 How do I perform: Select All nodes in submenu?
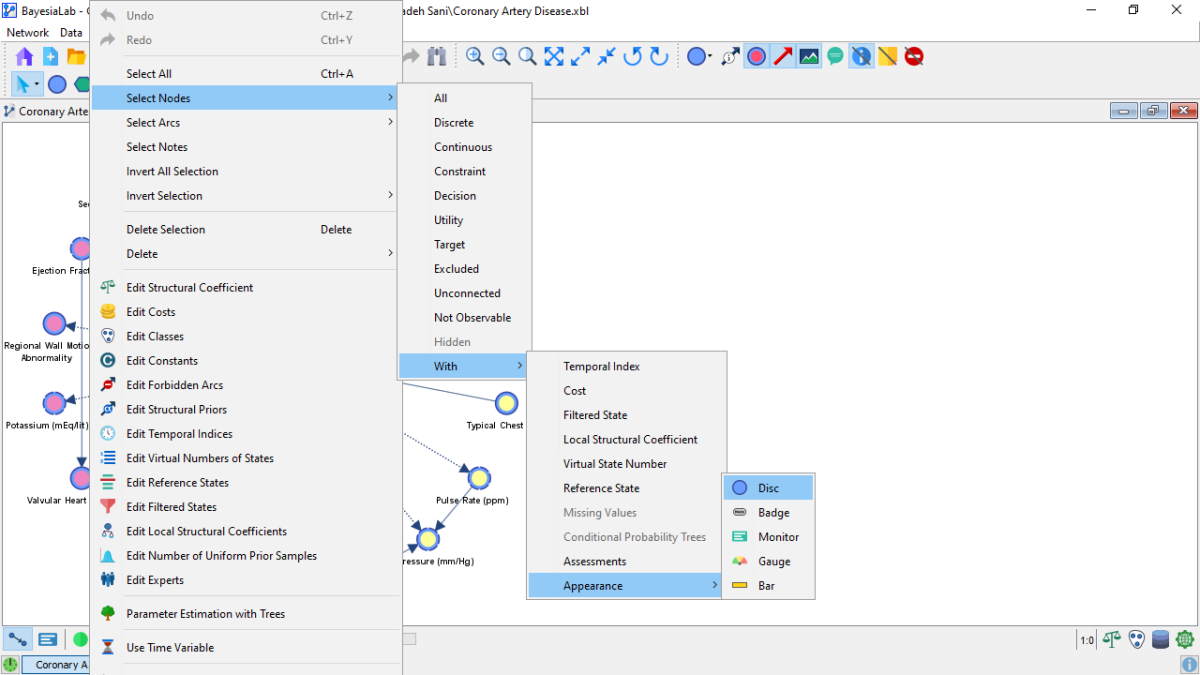465,98
